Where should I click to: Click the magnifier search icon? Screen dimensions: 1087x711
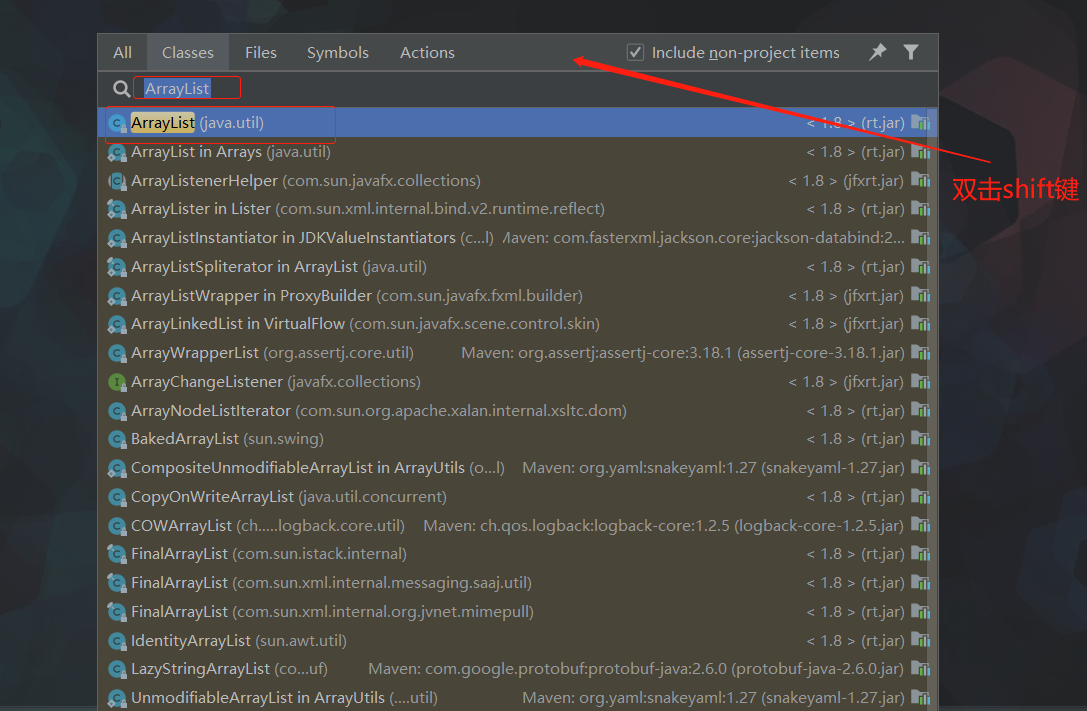[x=121, y=89]
